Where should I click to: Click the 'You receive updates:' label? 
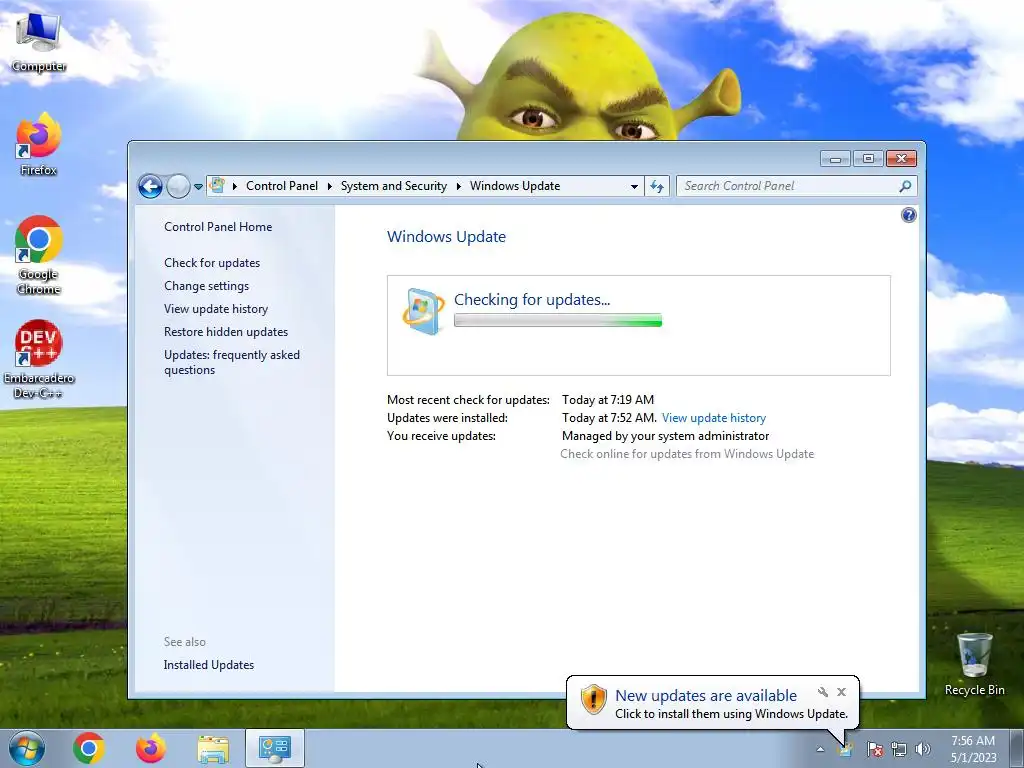pos(441,436)
